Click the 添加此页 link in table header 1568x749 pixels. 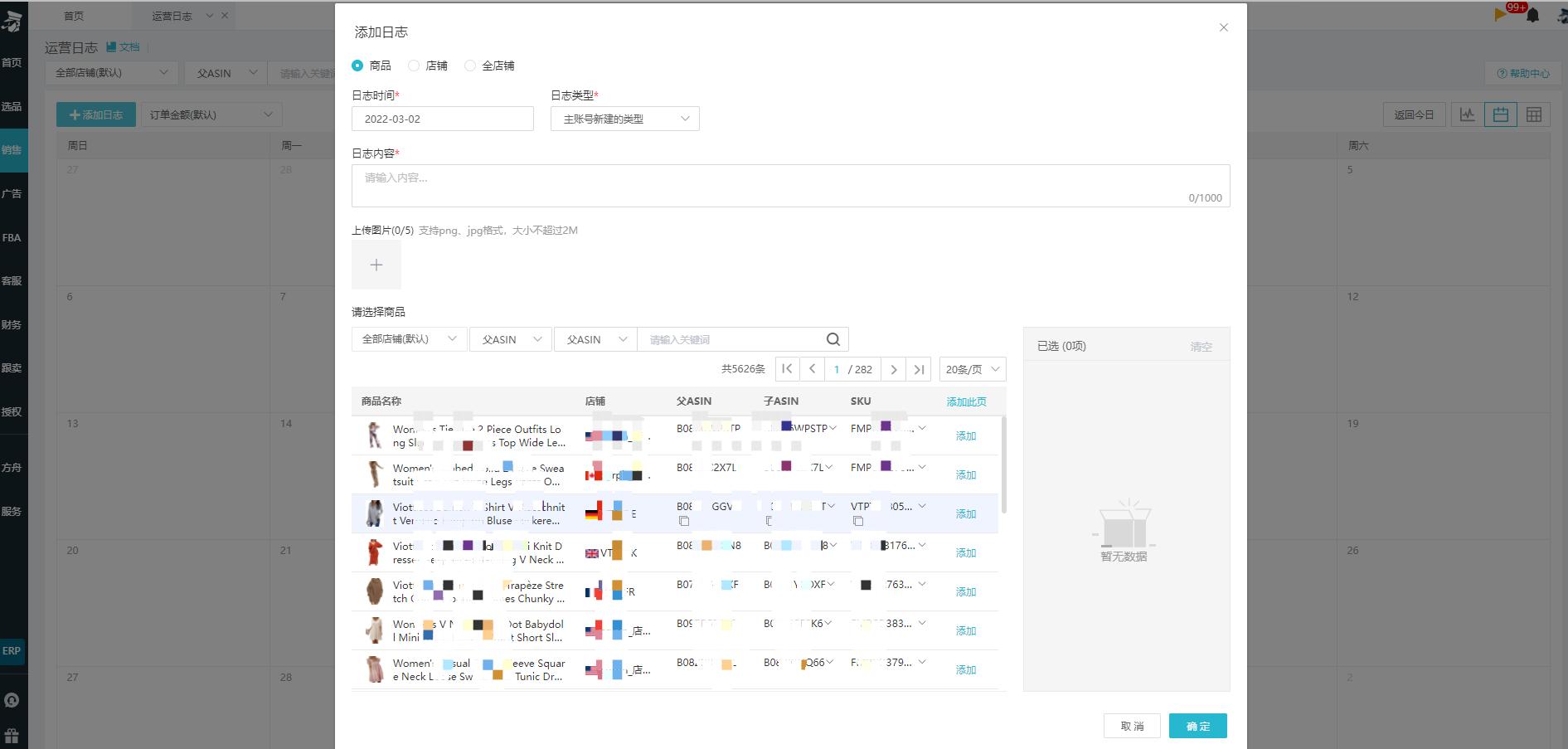966,401
